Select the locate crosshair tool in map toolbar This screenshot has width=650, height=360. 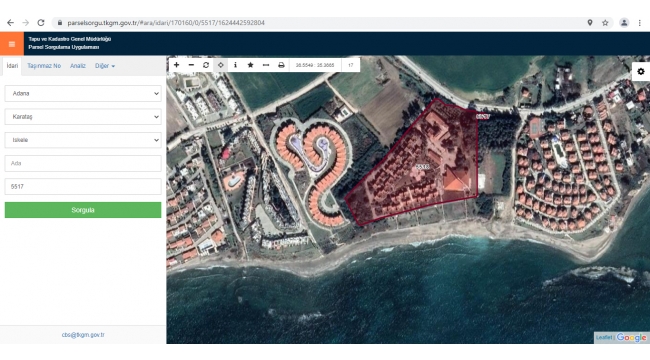click(x=221, y=65)
